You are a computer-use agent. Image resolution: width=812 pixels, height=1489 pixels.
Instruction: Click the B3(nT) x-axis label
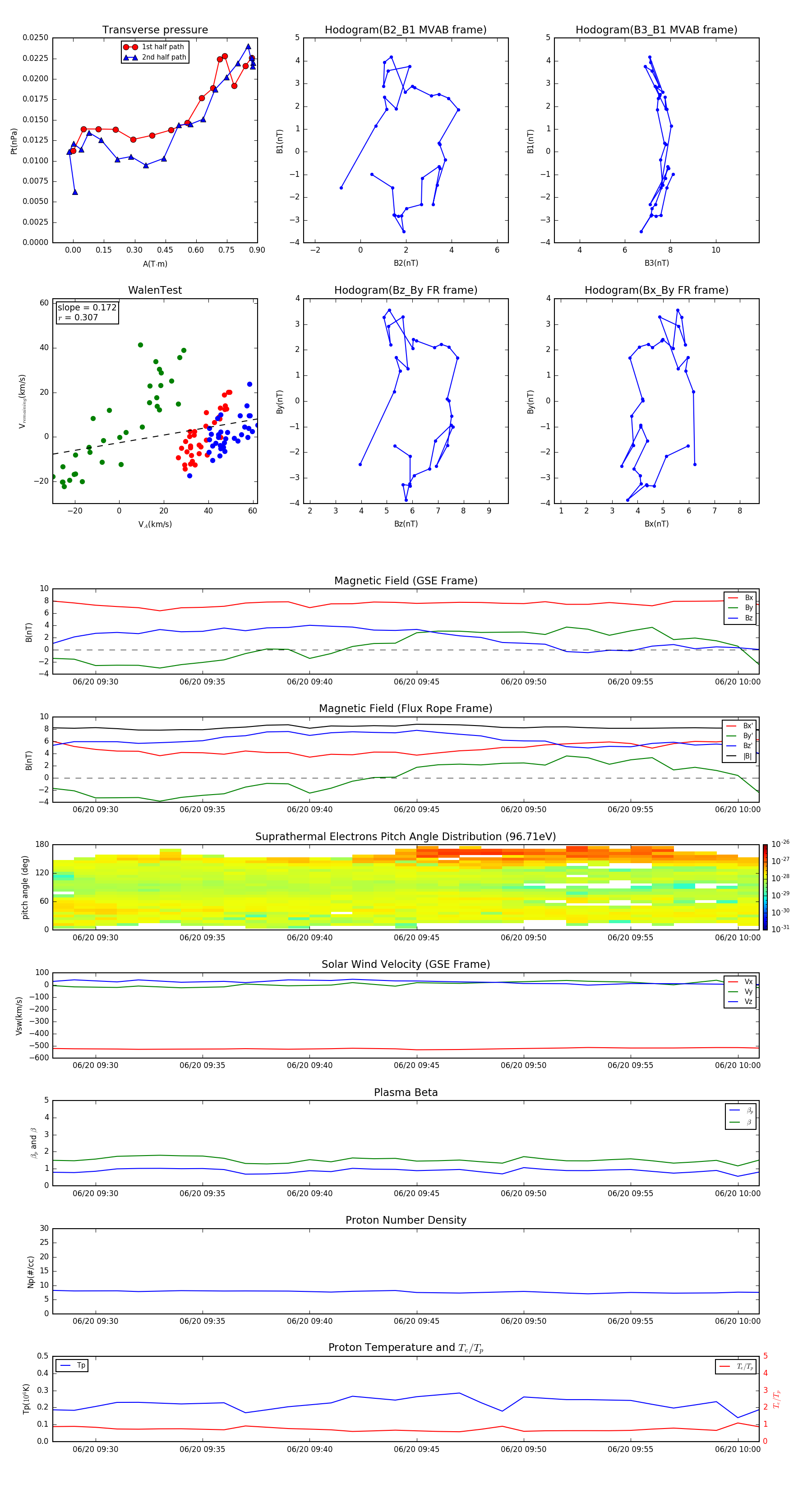pyautogui.click(x=656, y=263)
